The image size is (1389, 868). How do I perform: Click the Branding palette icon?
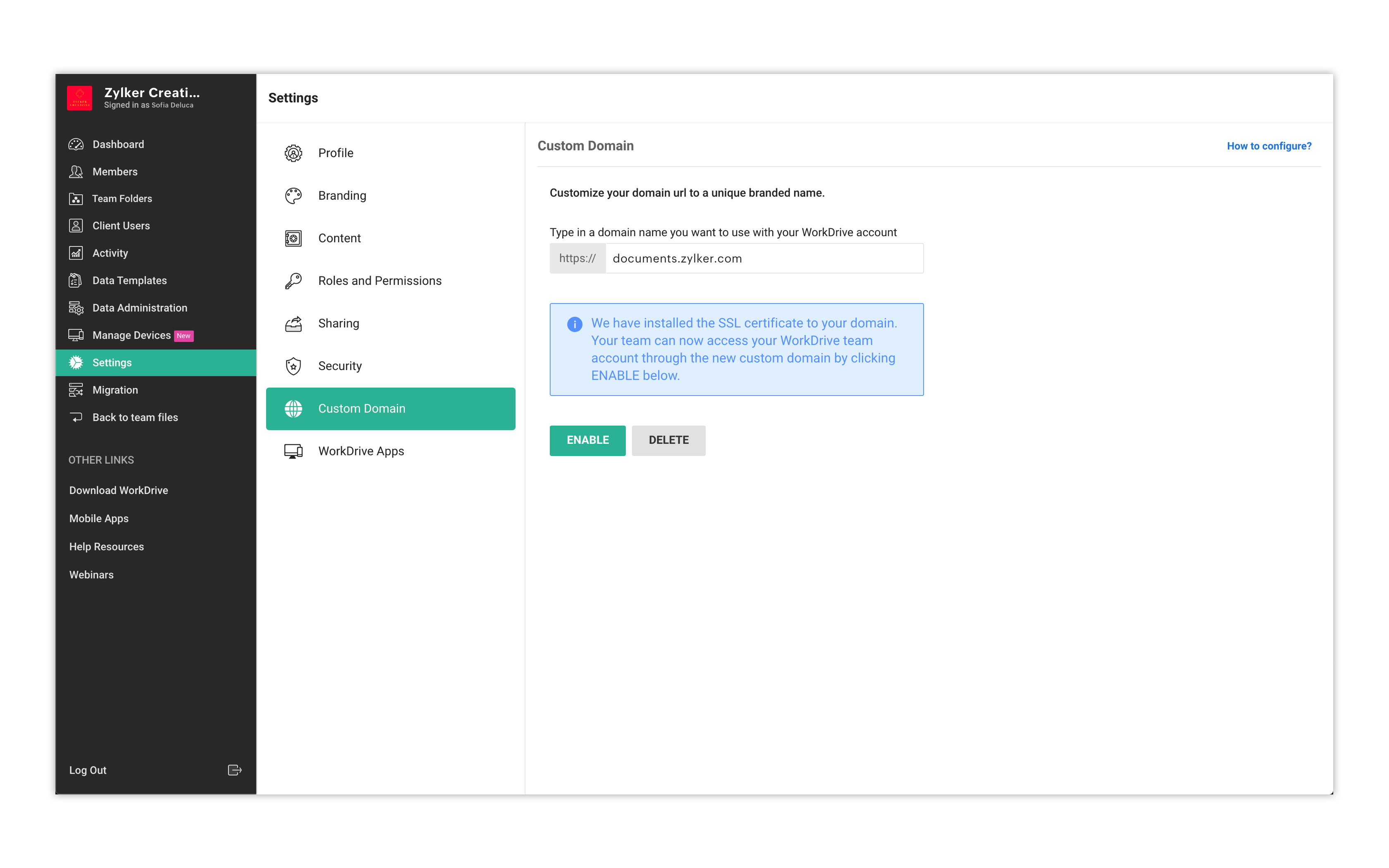(293, 196)
